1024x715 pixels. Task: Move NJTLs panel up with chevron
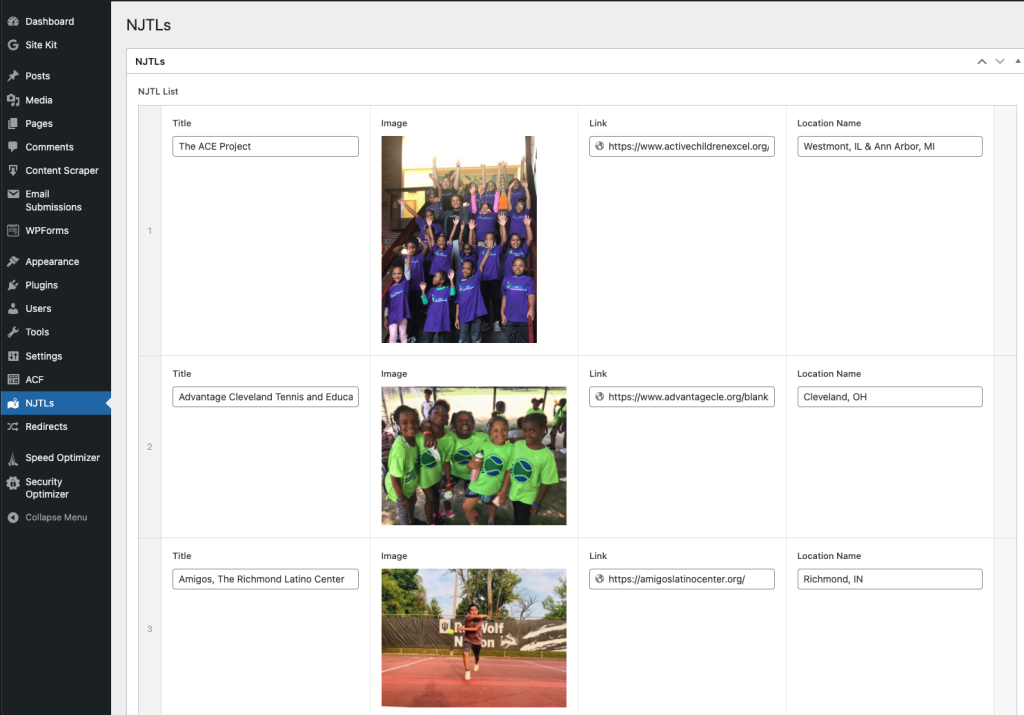[982, 61]
